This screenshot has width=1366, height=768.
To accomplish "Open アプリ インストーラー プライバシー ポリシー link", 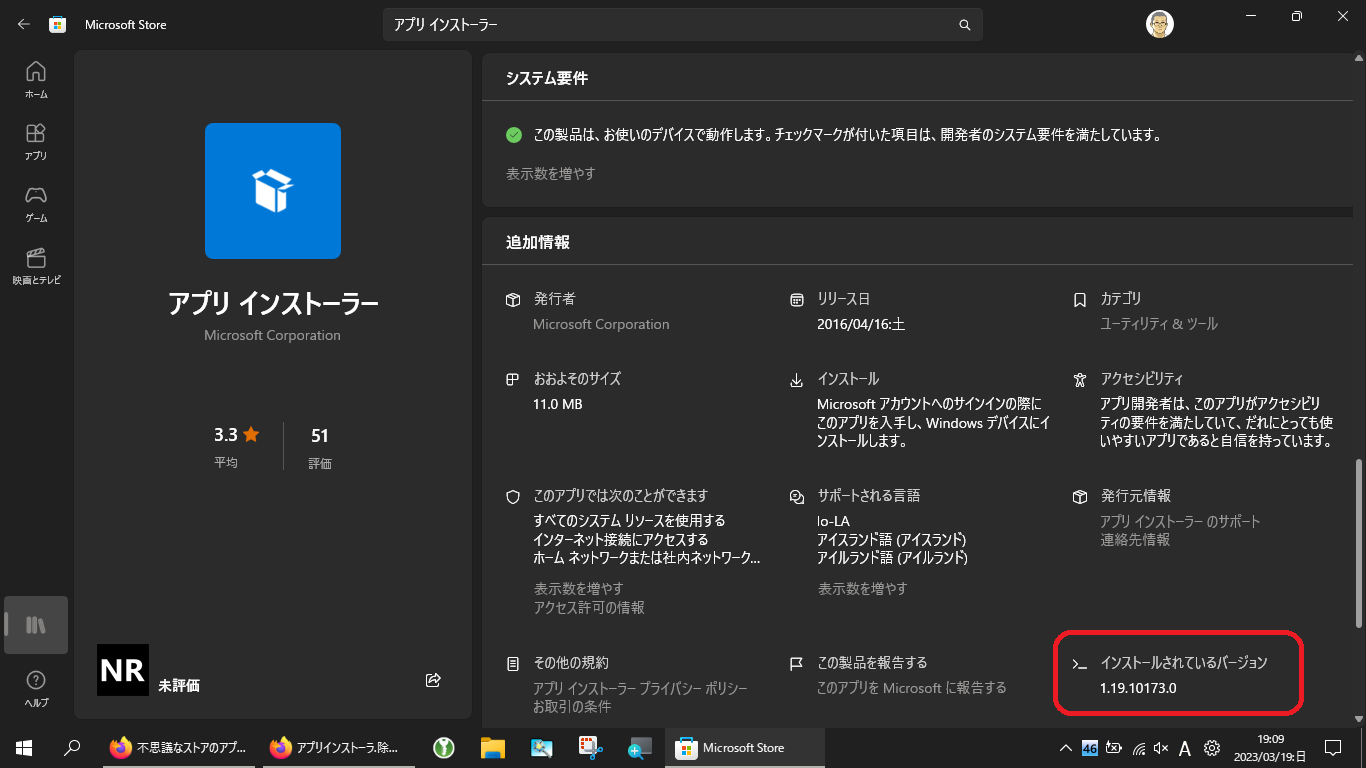I will coord(640,689).
